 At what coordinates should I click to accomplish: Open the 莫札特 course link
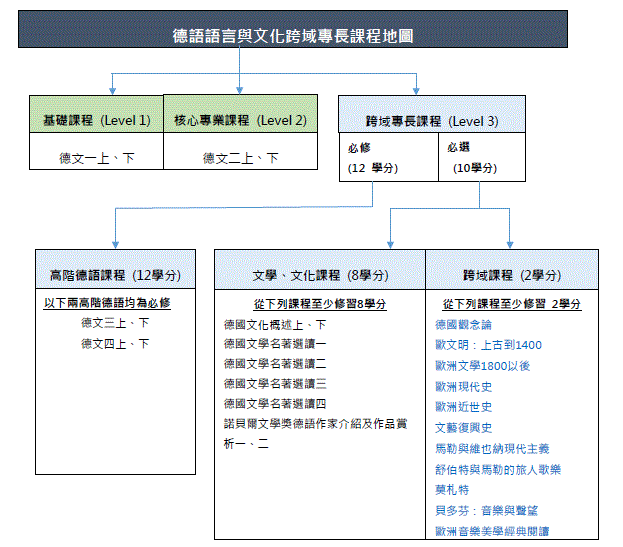(452, 490)
